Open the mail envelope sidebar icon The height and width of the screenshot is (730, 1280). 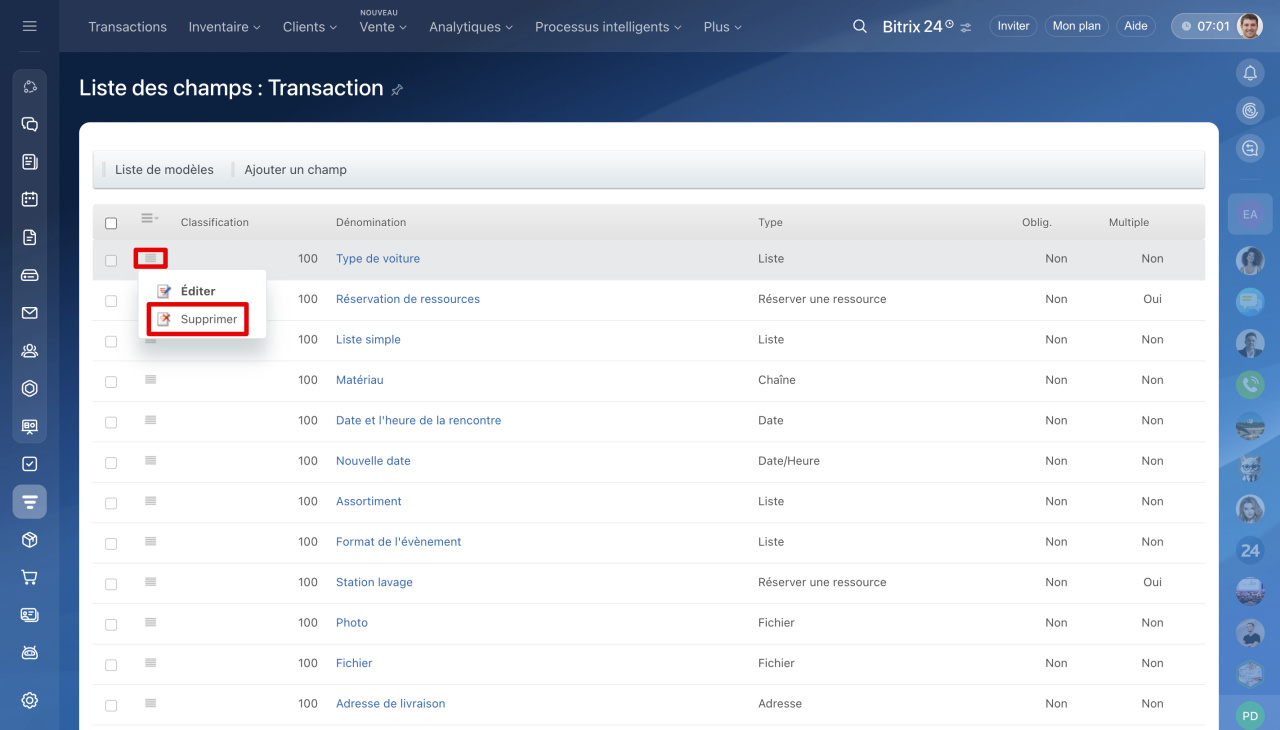coord(30,313)
